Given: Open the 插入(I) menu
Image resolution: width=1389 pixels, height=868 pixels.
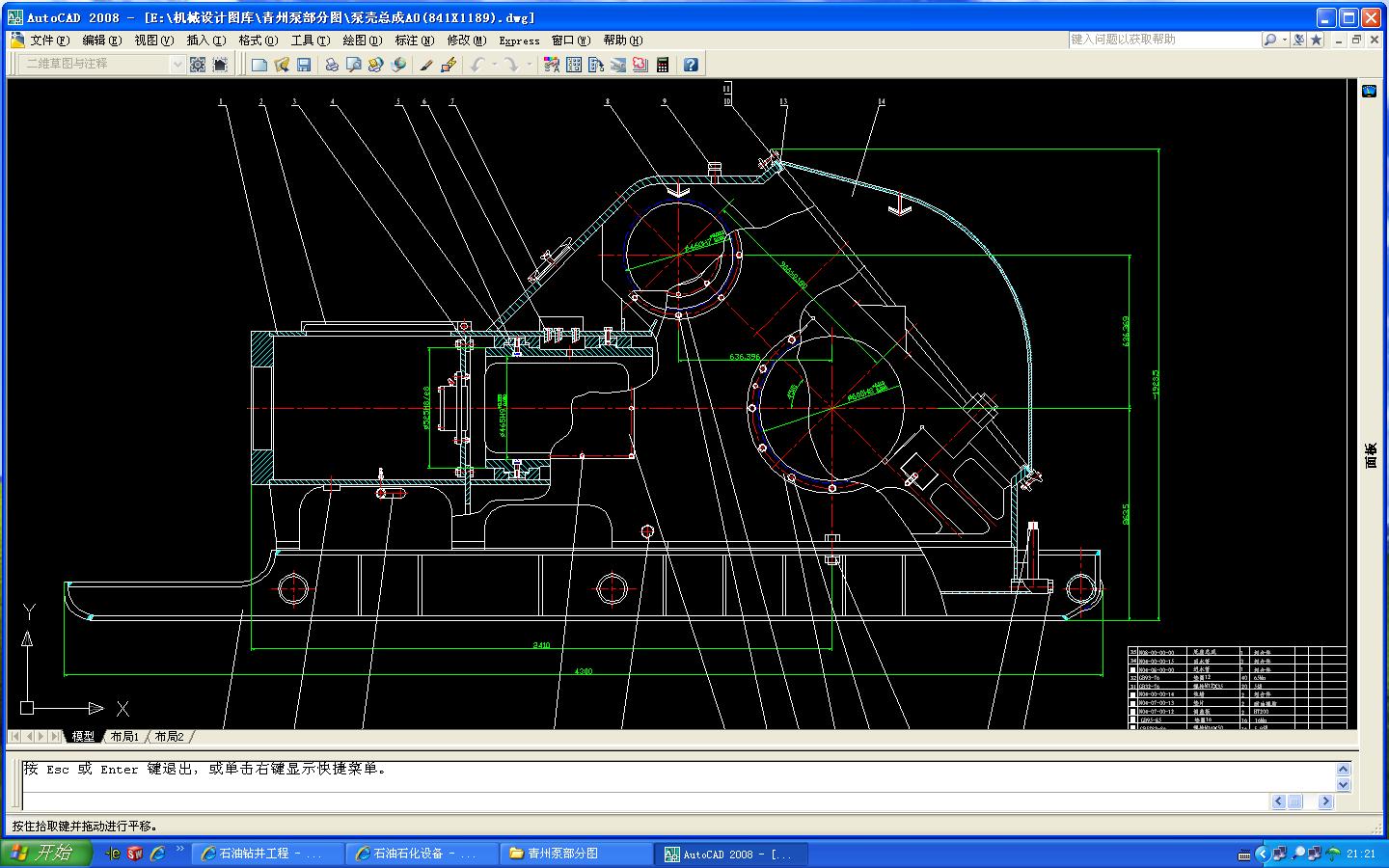Looking at the screenshot, I should (205, 41).
